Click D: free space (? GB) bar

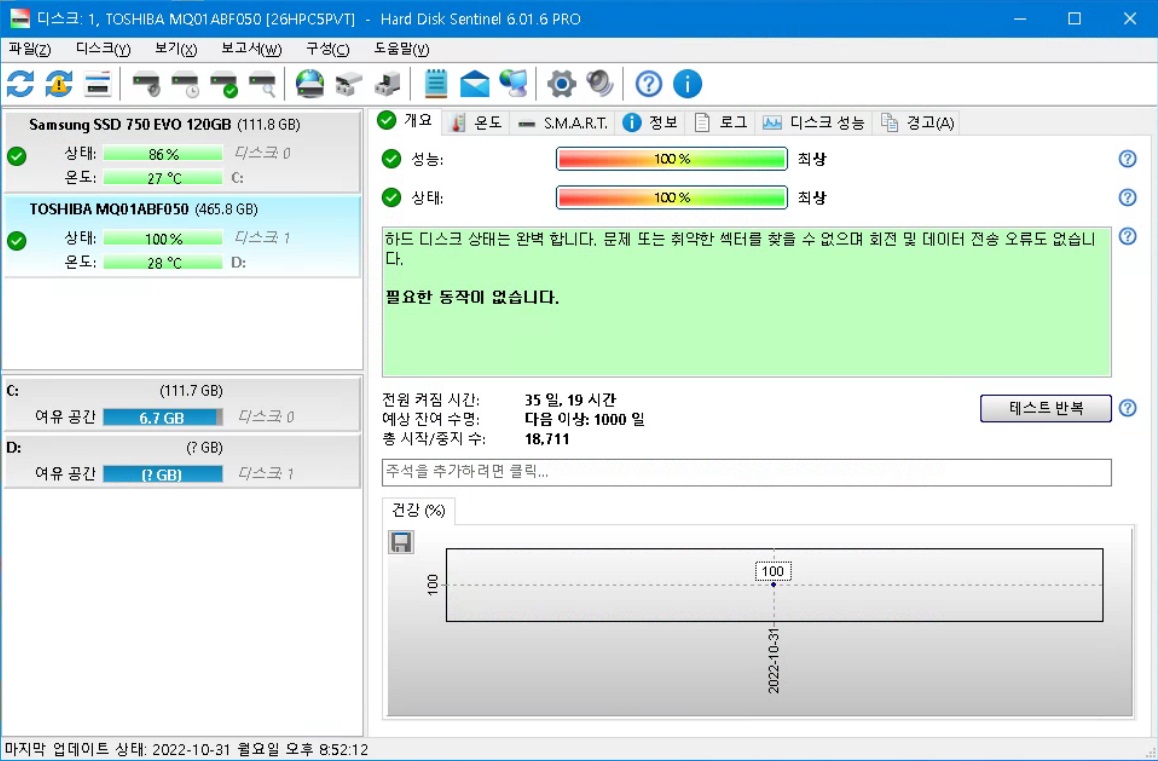[163, 474]
